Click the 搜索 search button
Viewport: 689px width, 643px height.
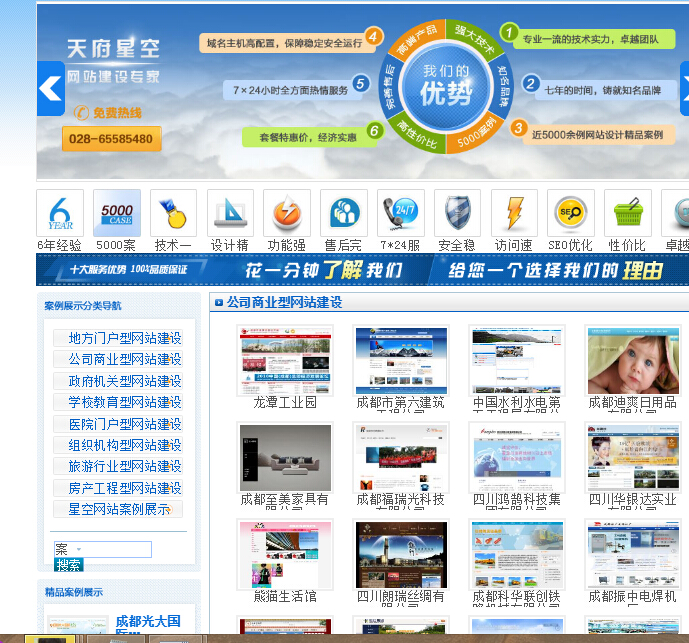click(69, 565)
